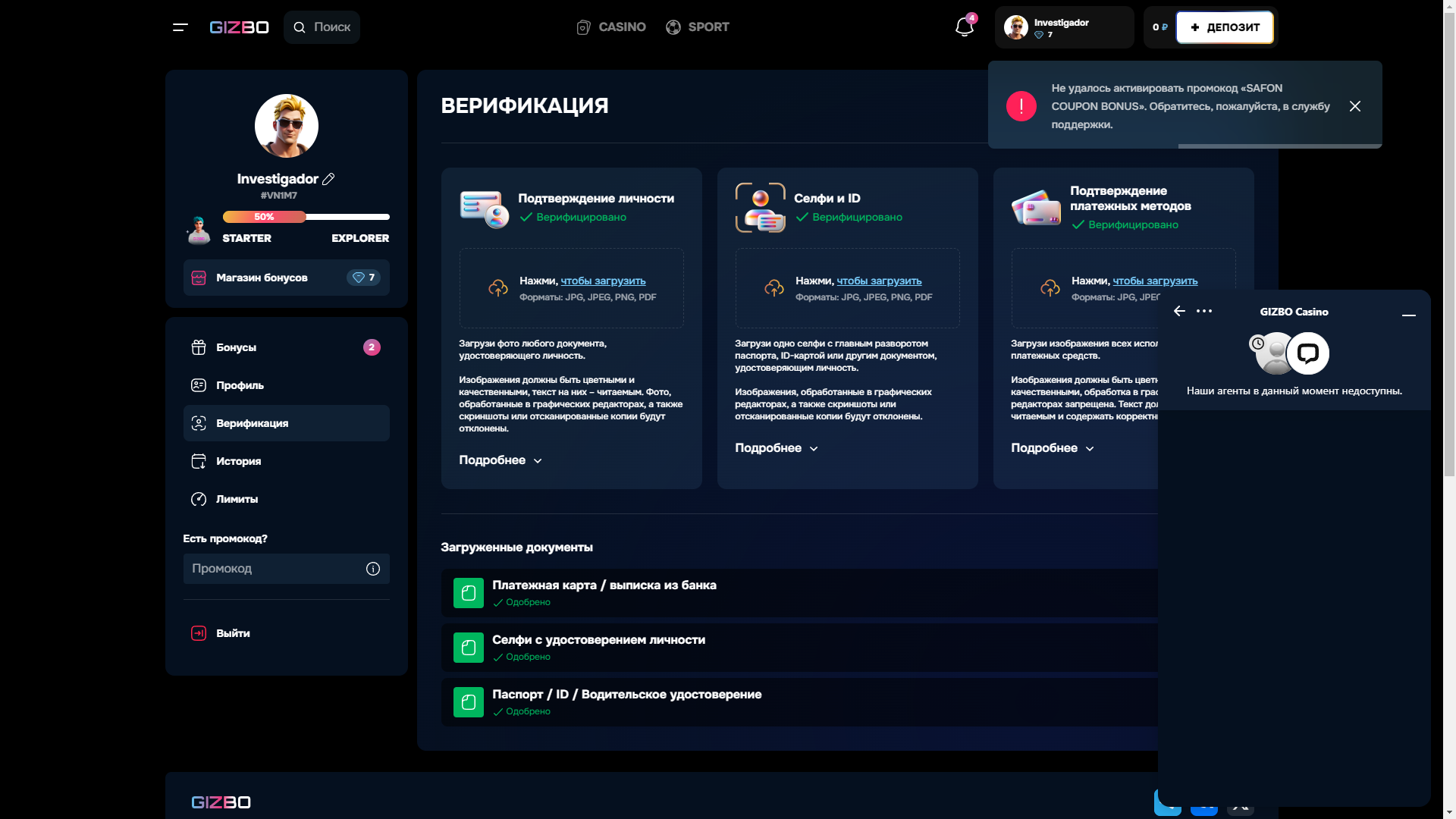Click the GIZBO logo in header
Image resolution: width=1456 pixels, height=819 pixels.
point(239,27)
